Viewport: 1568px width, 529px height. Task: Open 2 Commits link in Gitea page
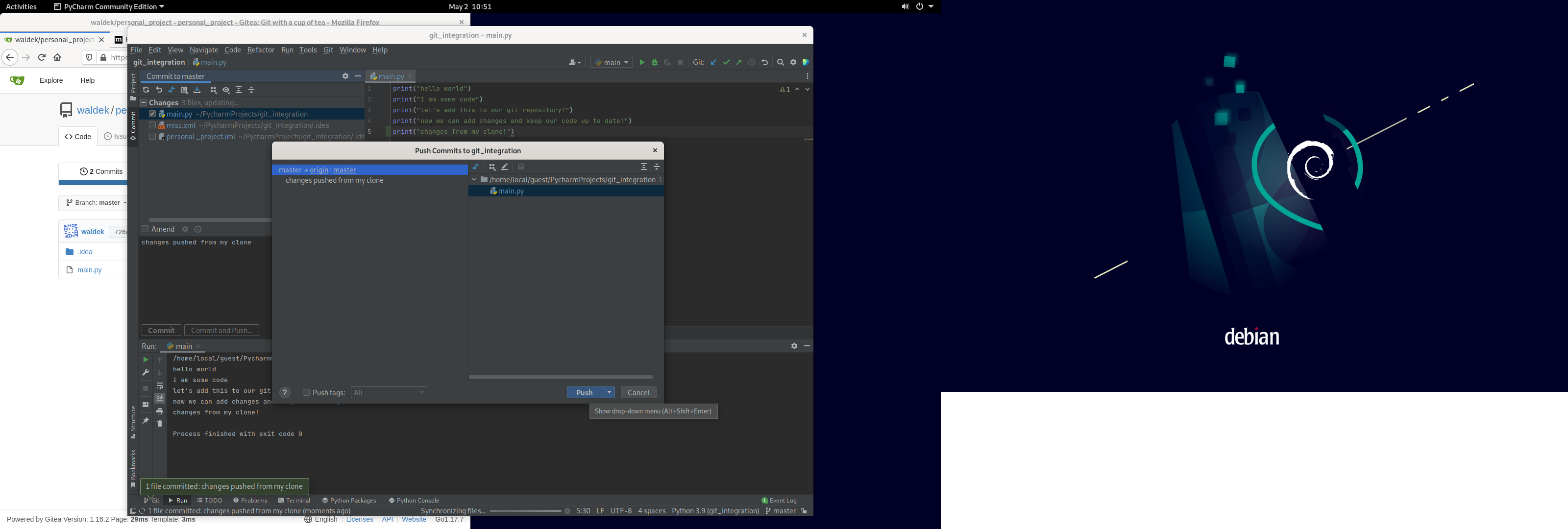pos(101,171)
